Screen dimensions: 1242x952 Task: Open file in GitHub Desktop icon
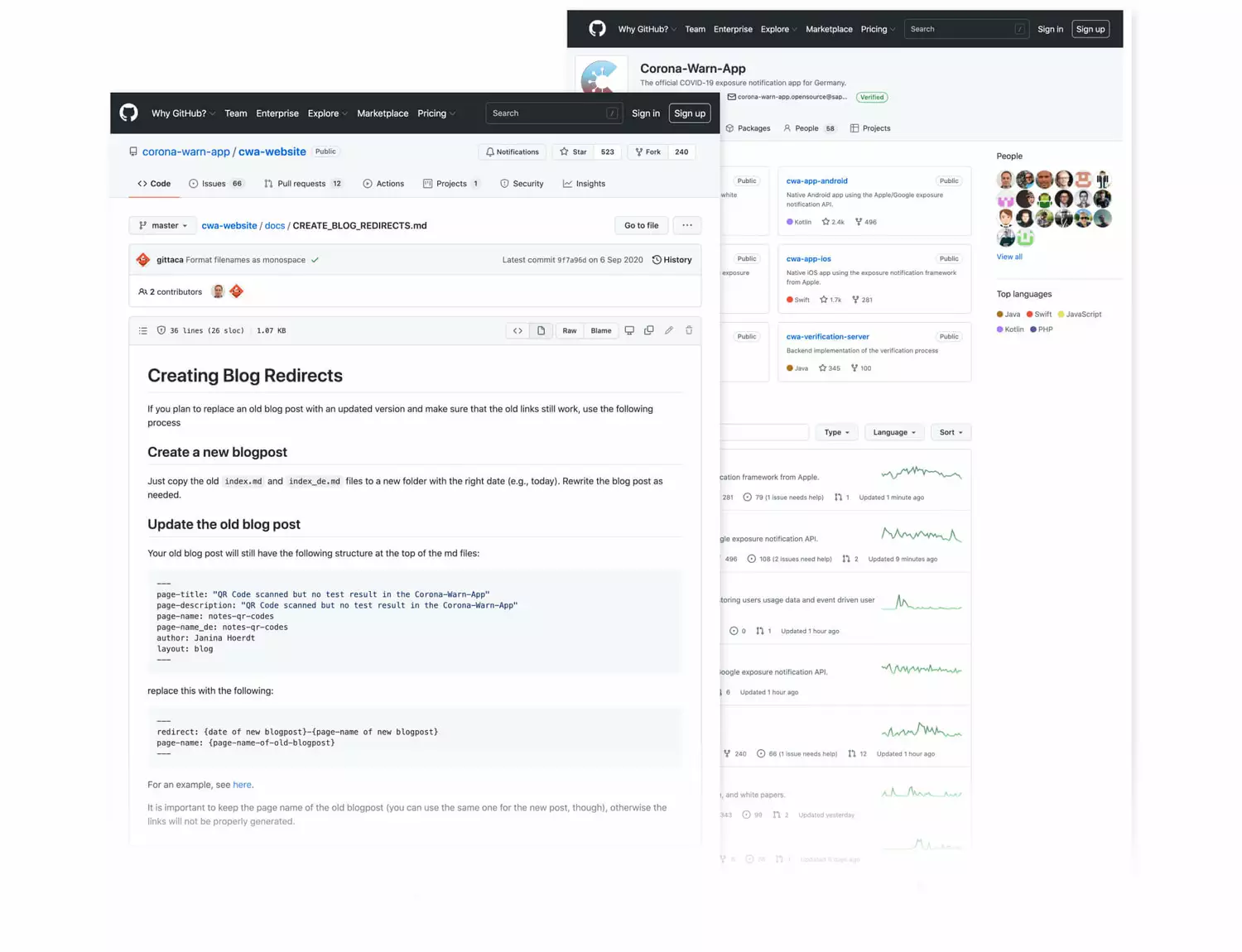(629, 330)
